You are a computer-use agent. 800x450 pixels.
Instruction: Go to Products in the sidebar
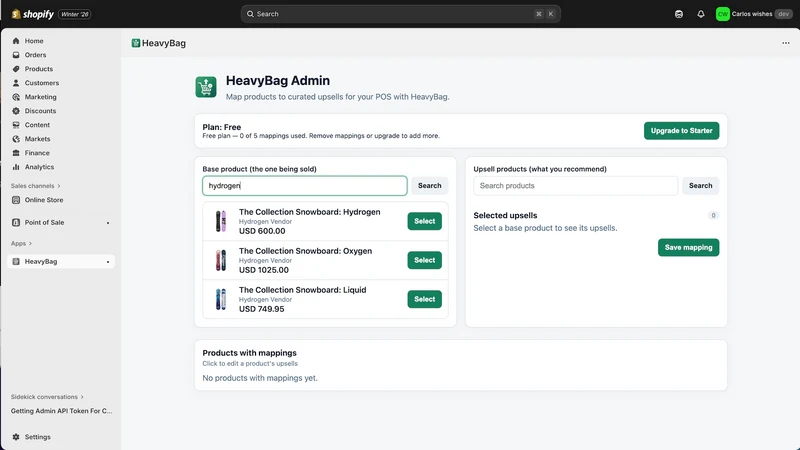point(39,69)
